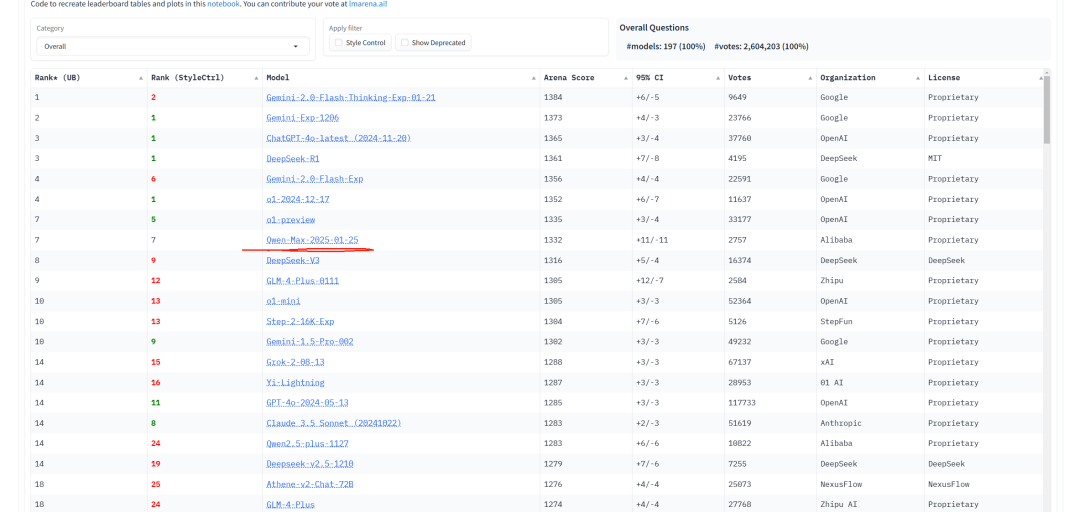Open the Grok-2-08-13 model link
This screenshot has height=512, width=1080.
(295, 362)
